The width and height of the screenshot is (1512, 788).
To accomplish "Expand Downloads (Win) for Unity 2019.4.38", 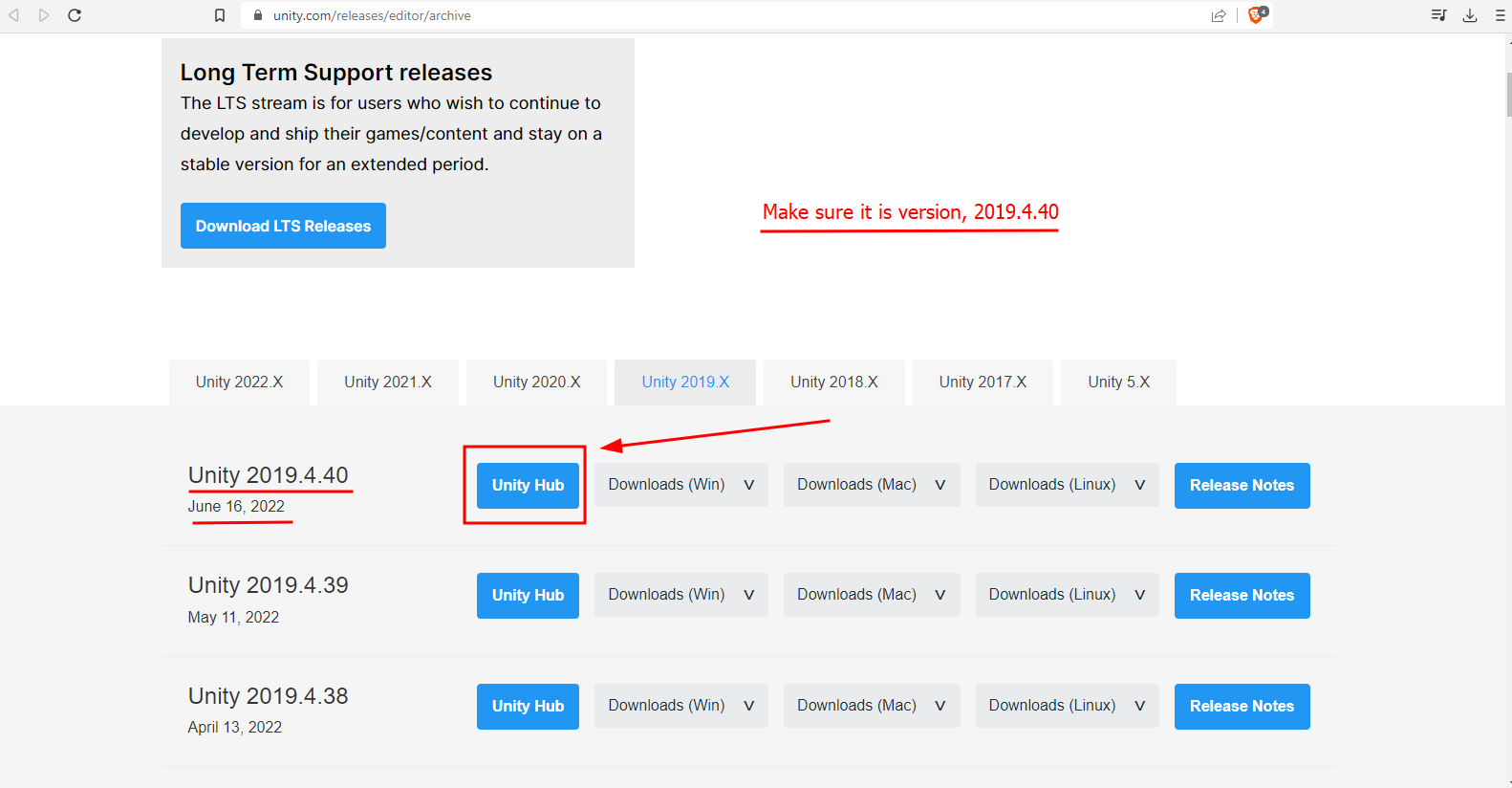I will 681,706.
